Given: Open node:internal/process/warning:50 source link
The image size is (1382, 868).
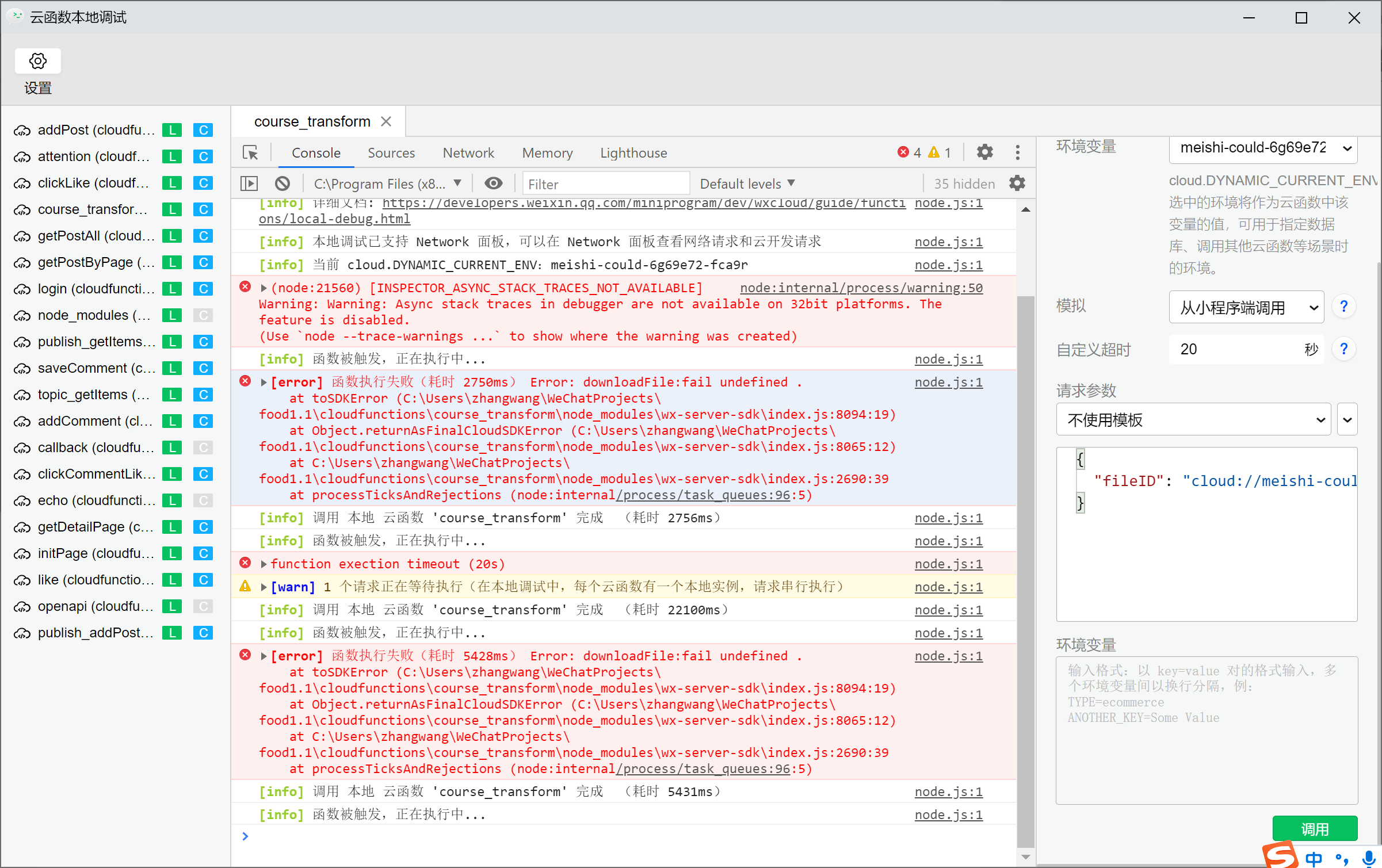Looking at the screenshot, I should coord(861,288).
